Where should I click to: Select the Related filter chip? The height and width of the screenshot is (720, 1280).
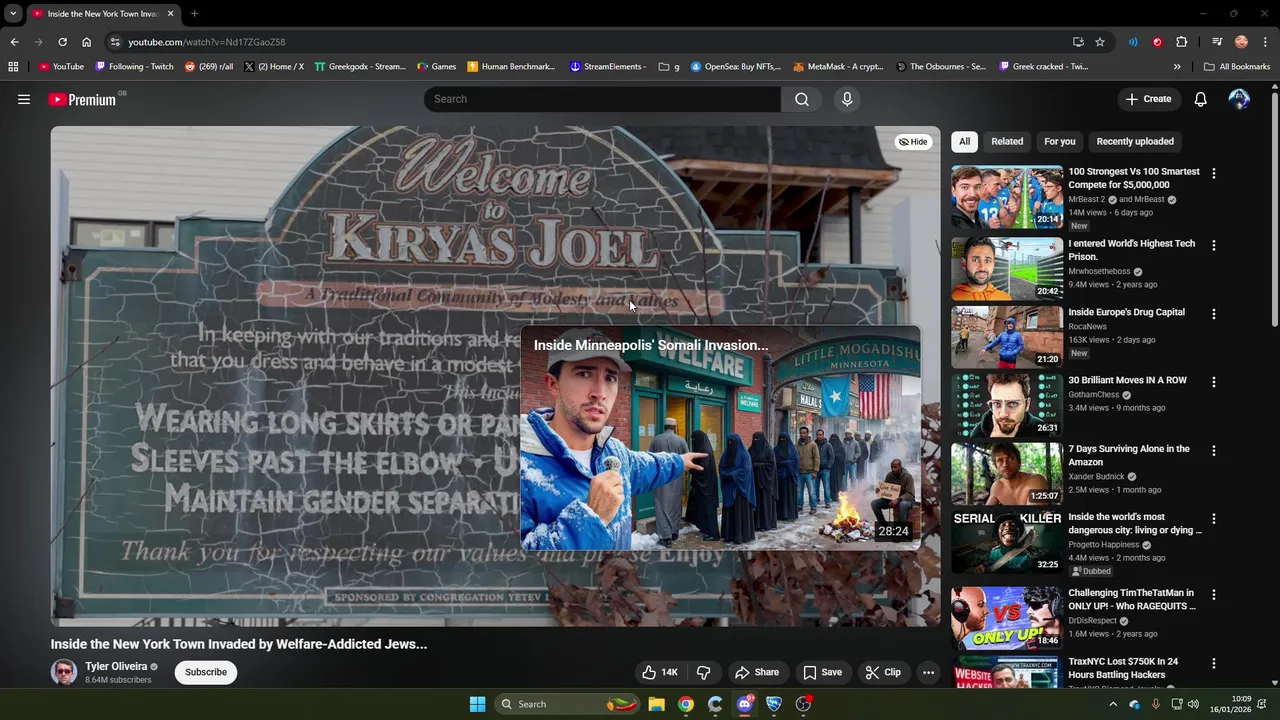pyautogui.click(x=1007, y=141)
